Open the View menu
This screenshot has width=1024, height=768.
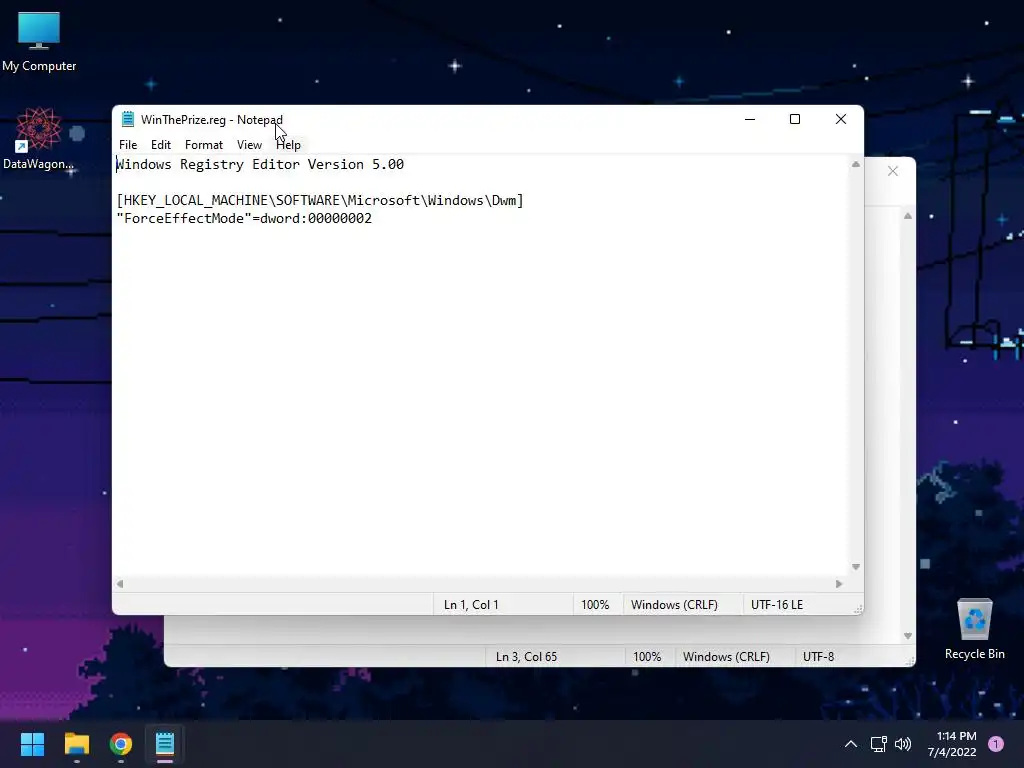(x=249, y=145)
